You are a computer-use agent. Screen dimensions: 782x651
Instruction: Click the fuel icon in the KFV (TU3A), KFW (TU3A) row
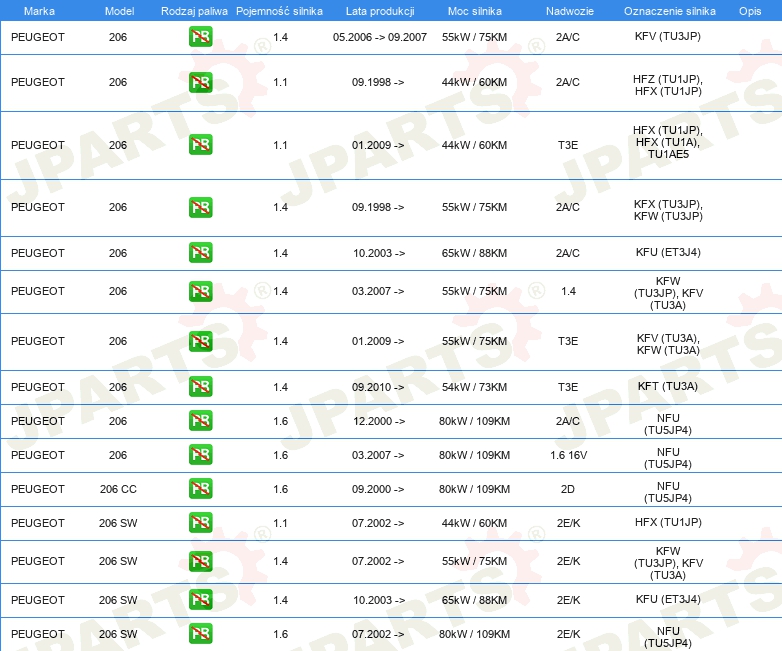click(x=200, y=341)
